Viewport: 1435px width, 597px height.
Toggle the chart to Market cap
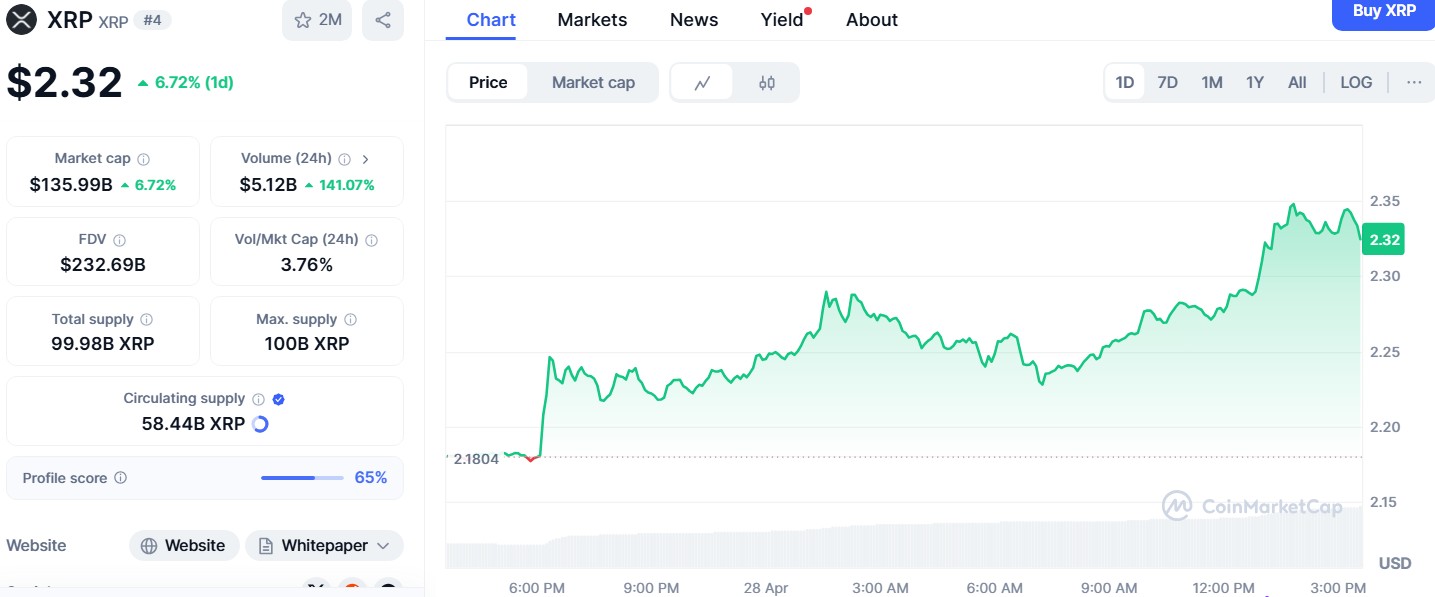coord(593,83)
